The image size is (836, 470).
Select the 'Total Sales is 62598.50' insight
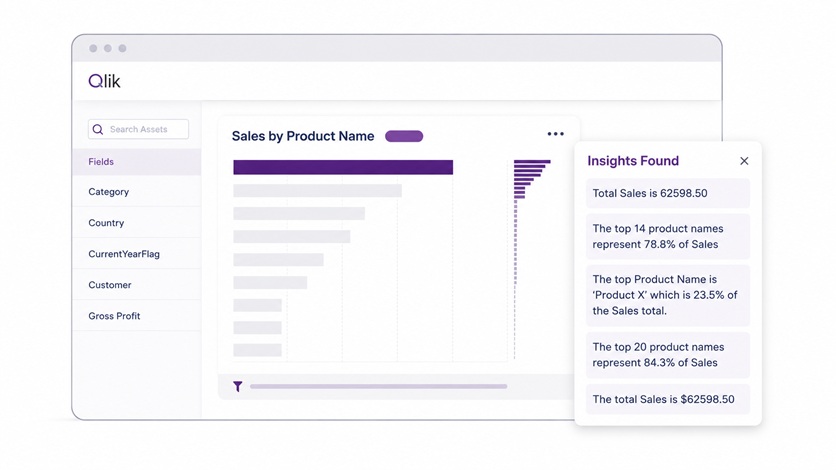tap(668, 193)
